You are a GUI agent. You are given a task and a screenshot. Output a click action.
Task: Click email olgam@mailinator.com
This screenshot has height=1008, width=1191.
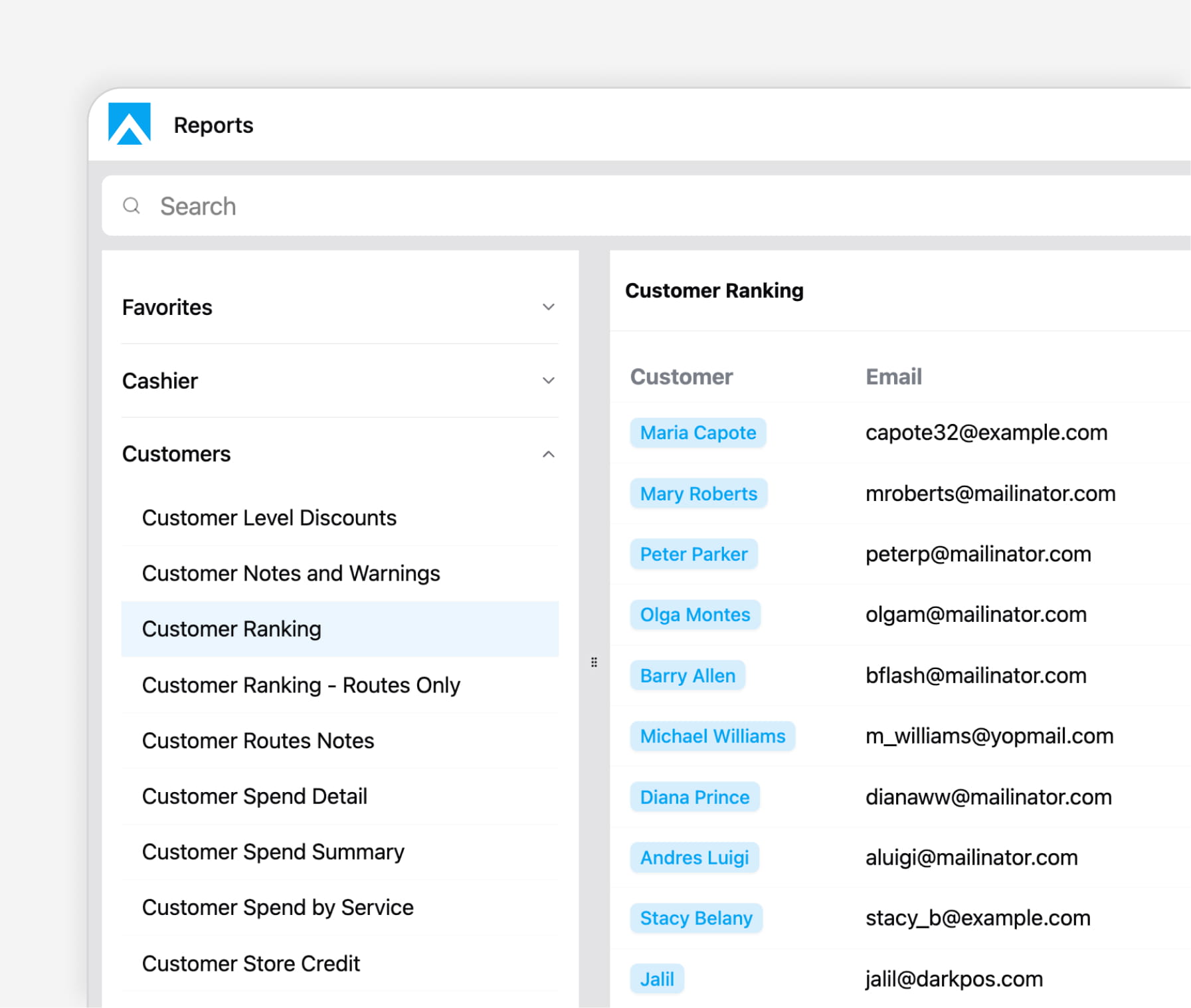[976, 615]
